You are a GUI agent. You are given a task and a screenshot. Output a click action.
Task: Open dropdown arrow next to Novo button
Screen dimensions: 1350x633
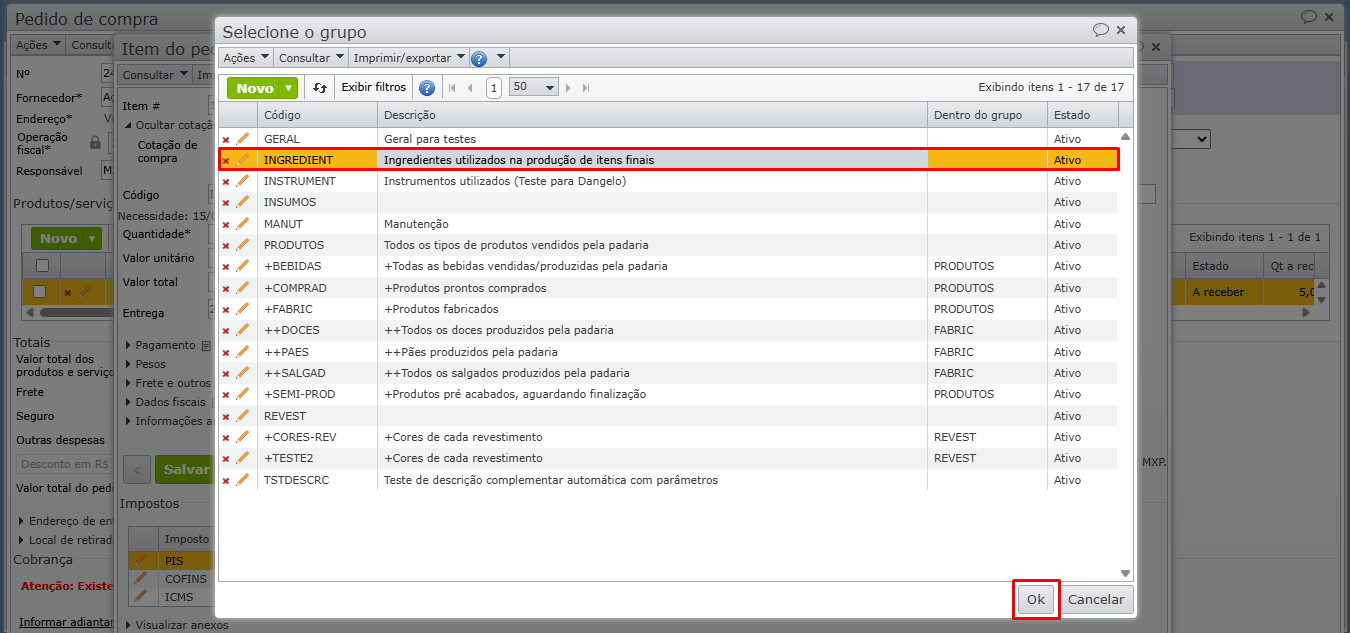(289, 88)
